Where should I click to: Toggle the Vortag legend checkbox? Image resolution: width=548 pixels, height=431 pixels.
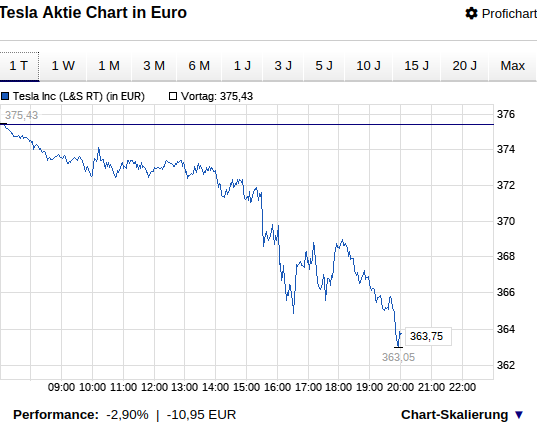pos(173,96)
